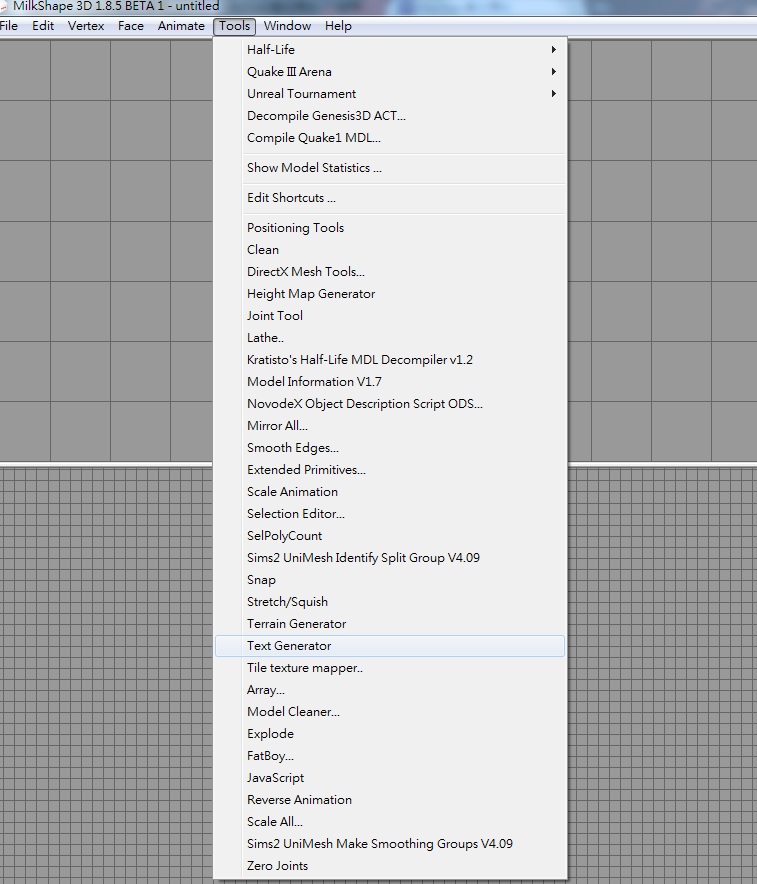The width and height of the screenshot is (757, 884).
Task: Select Sims2 UniMesh Make Smoothing Groups V4.09
Action: click(x=389, y=843)
